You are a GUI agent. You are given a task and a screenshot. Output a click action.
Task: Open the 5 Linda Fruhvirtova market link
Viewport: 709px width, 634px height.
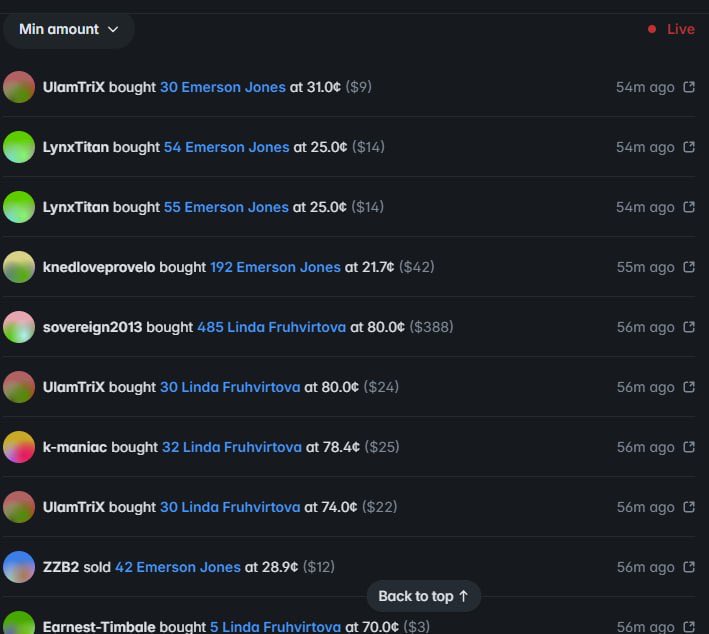point(275,627)
